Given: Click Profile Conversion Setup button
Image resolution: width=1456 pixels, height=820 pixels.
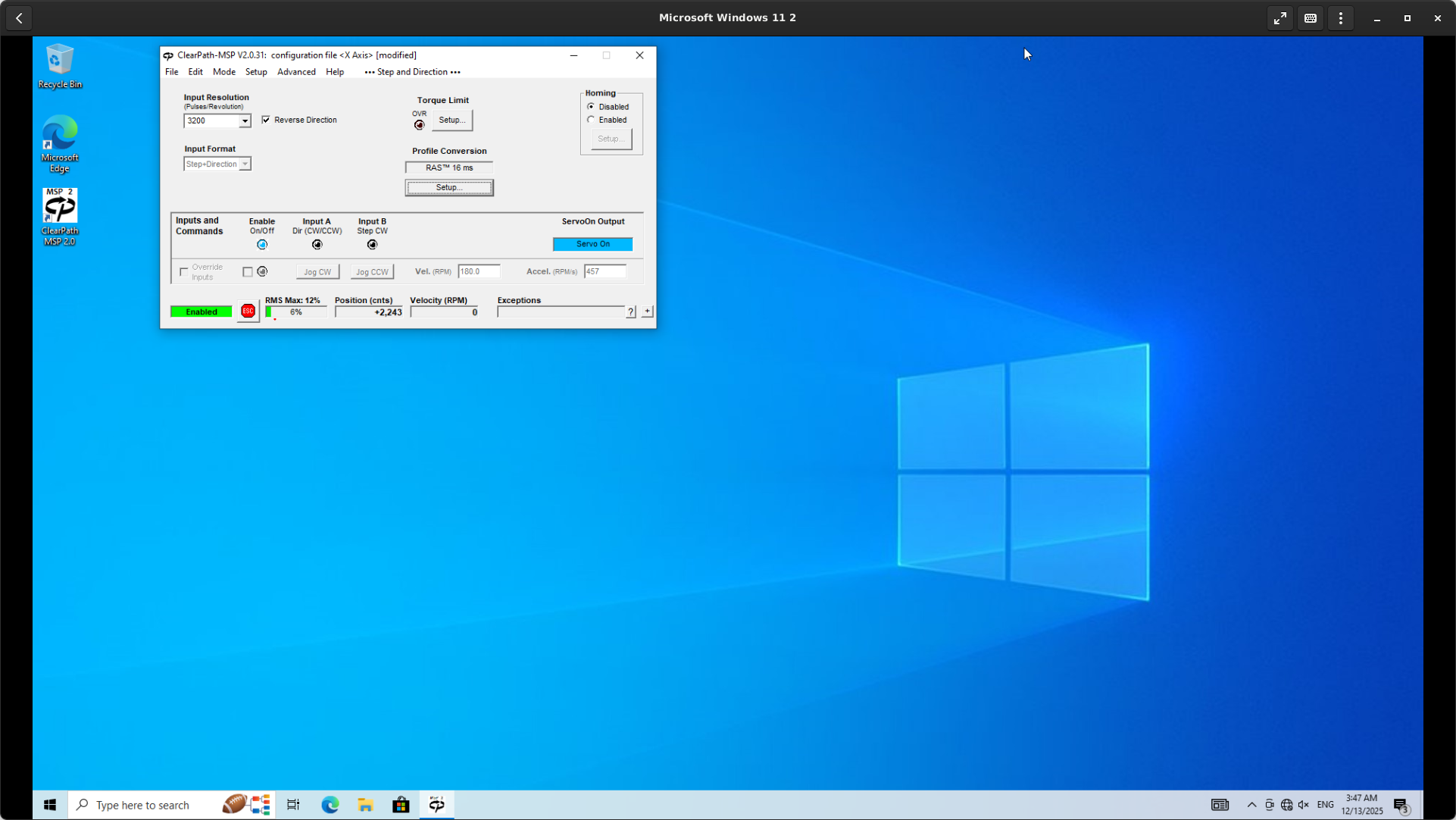Looking at the screenshot, I should 449,187.
